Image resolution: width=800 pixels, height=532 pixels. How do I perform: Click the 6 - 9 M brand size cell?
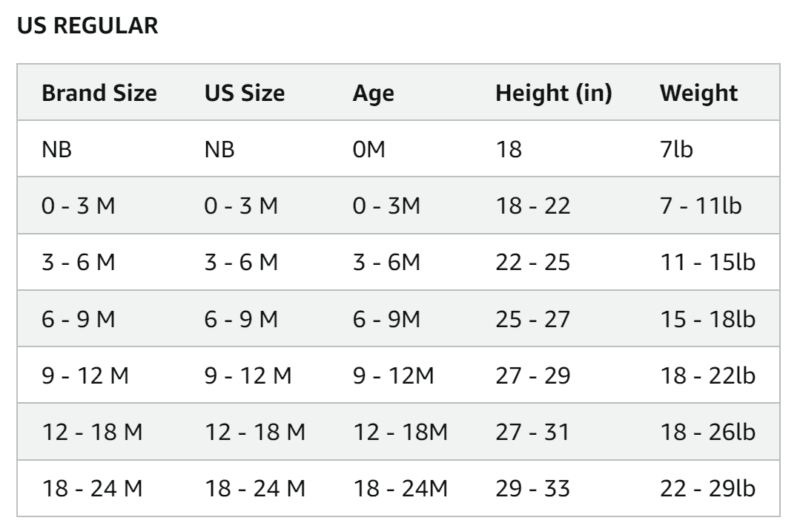78,319
